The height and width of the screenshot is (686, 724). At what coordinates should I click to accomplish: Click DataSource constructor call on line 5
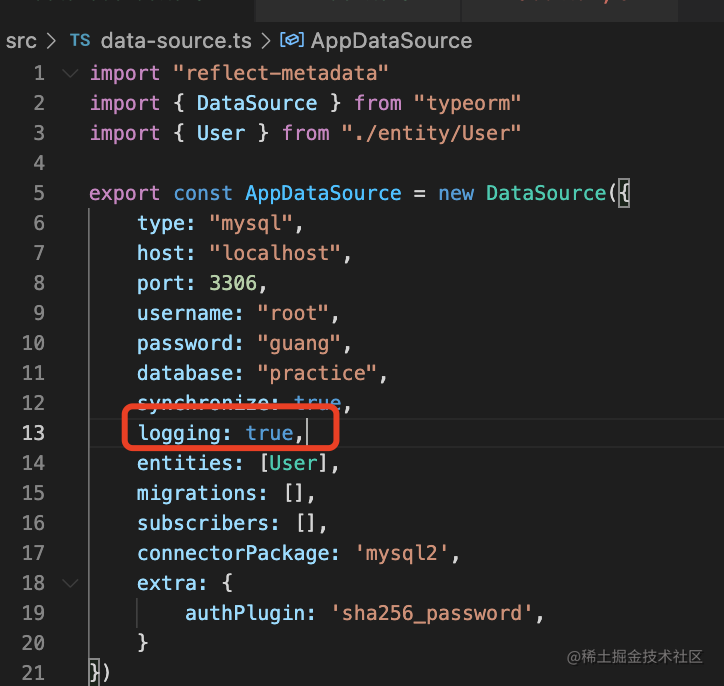(x=546, y=193)
